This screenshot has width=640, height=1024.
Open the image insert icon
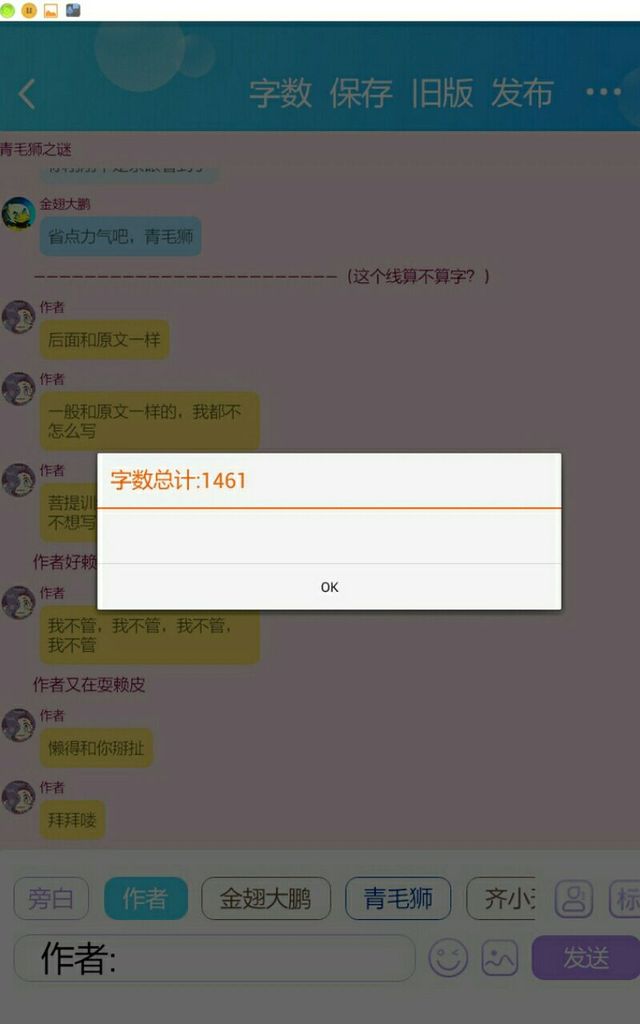(500, 958)
